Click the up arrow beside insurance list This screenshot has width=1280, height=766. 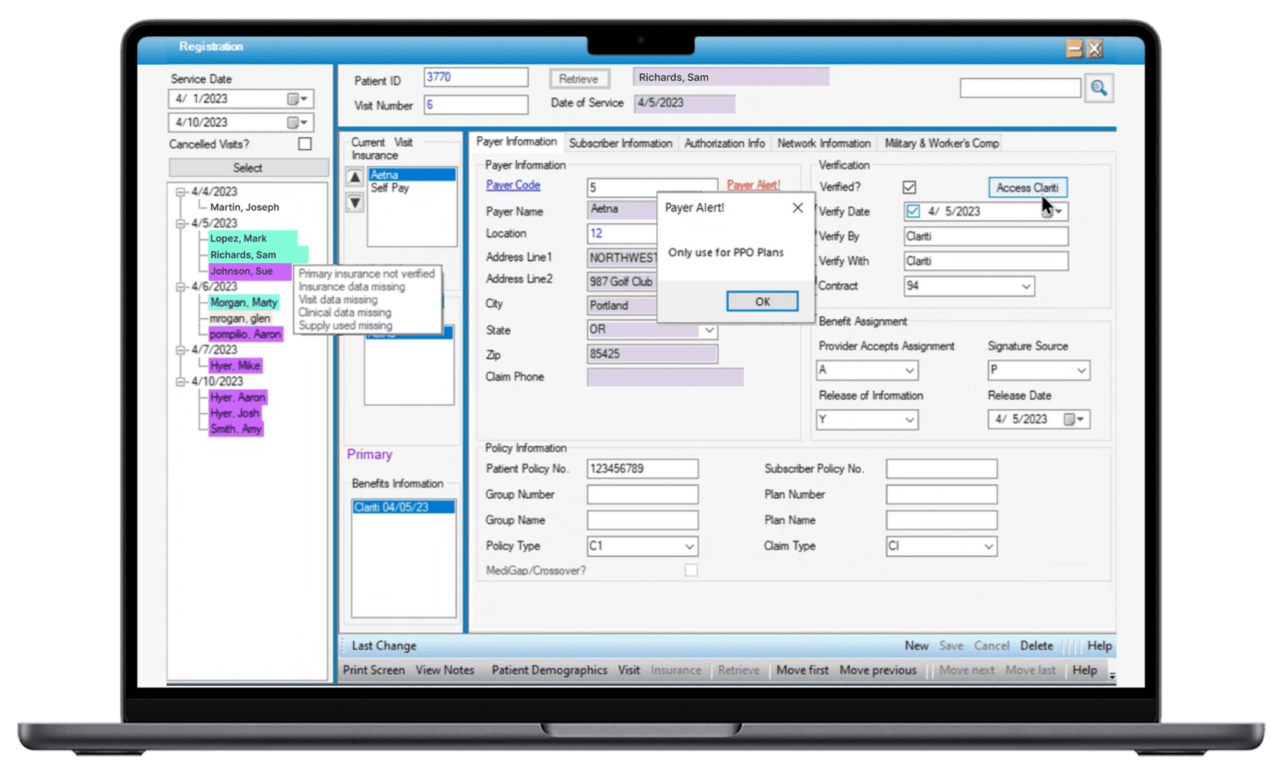coord(354,178)
